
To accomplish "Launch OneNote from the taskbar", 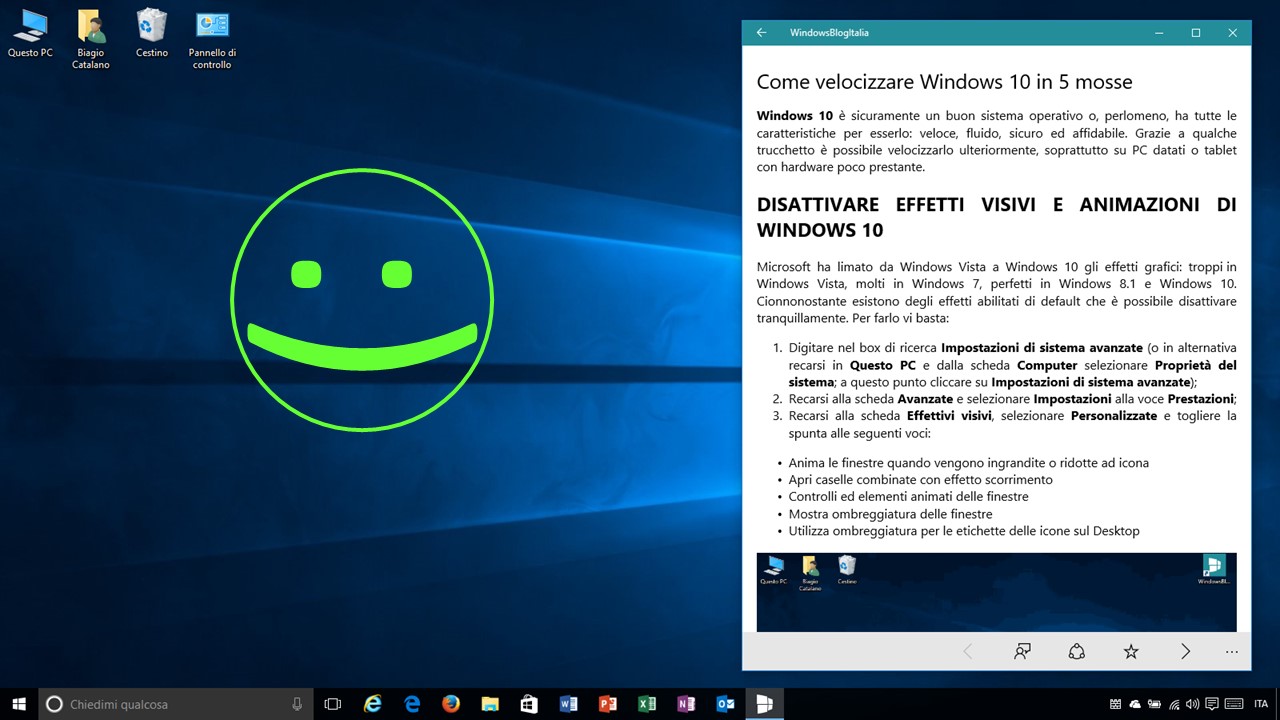I will [686, 704].
